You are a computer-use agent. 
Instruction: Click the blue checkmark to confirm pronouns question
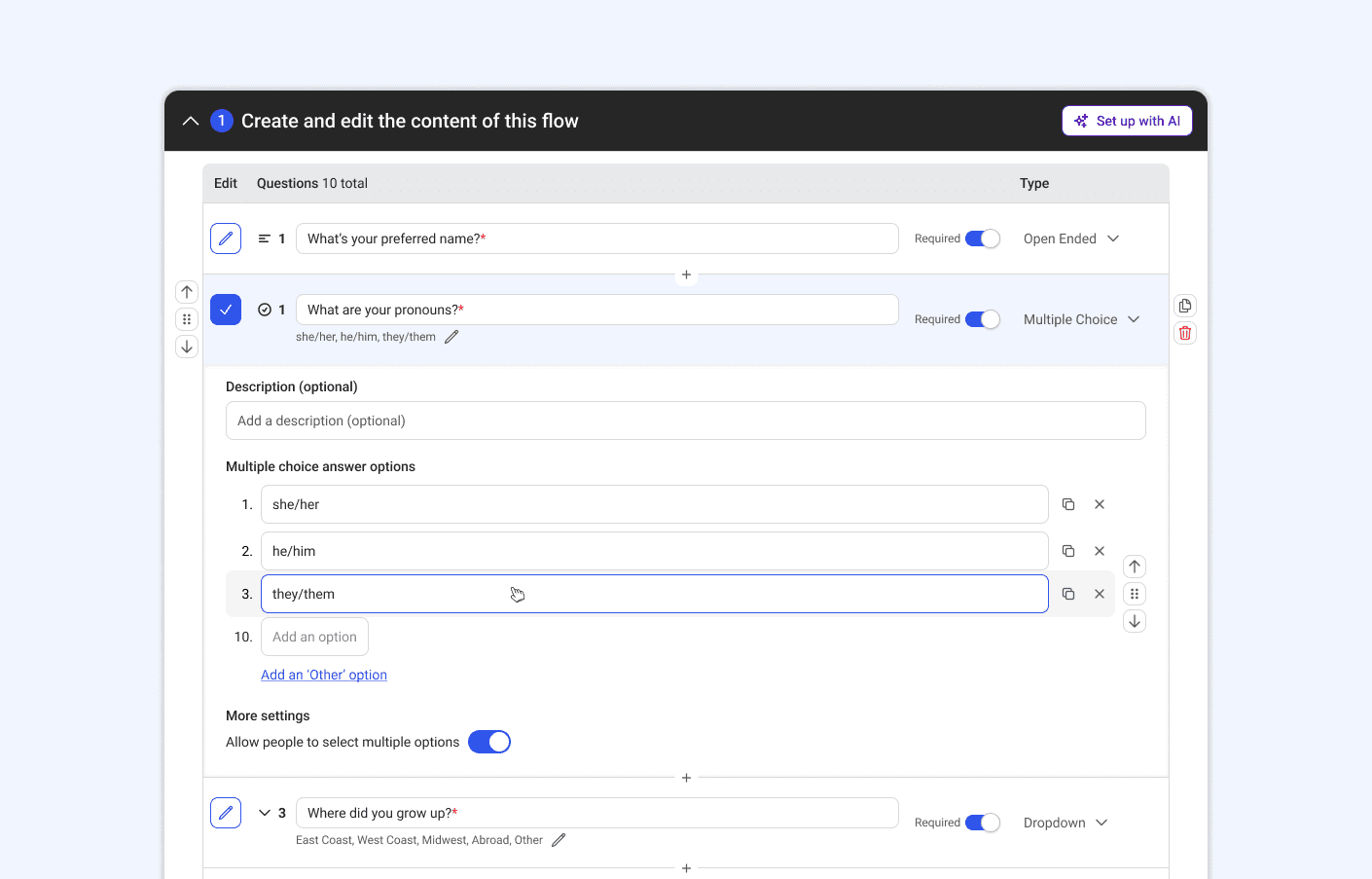tap(226, 310)
